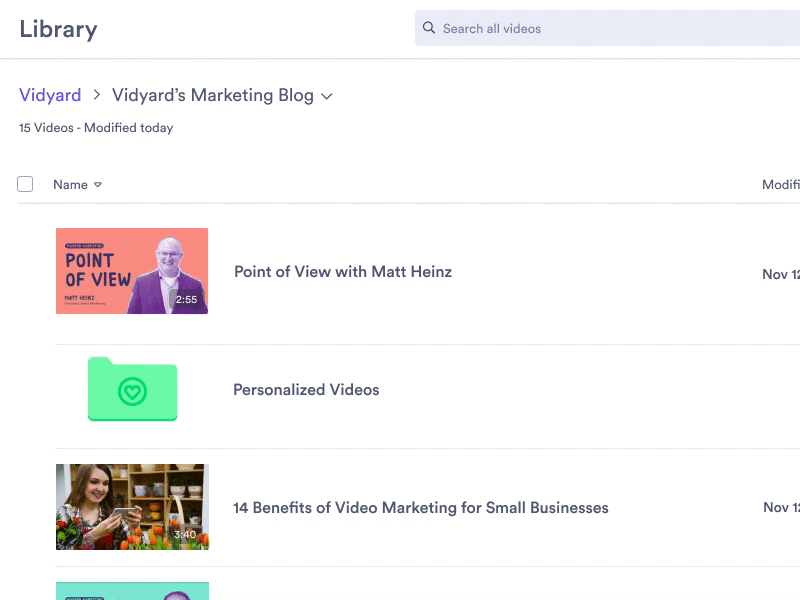This screenshot has height=600, width=800.
Task: Click the modified date on the Point of View row
Action: click(x=781, y=274)
